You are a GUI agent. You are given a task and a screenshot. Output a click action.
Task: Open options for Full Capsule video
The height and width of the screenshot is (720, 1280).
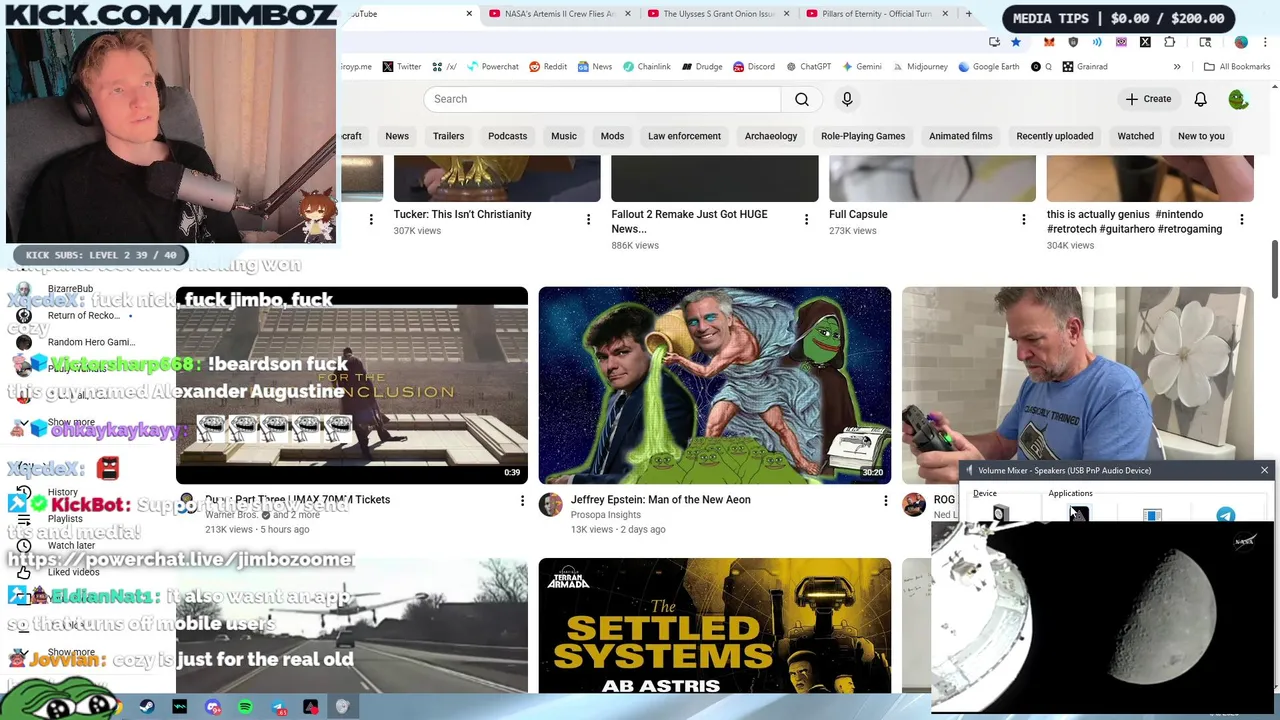(x=1023, y=219)
